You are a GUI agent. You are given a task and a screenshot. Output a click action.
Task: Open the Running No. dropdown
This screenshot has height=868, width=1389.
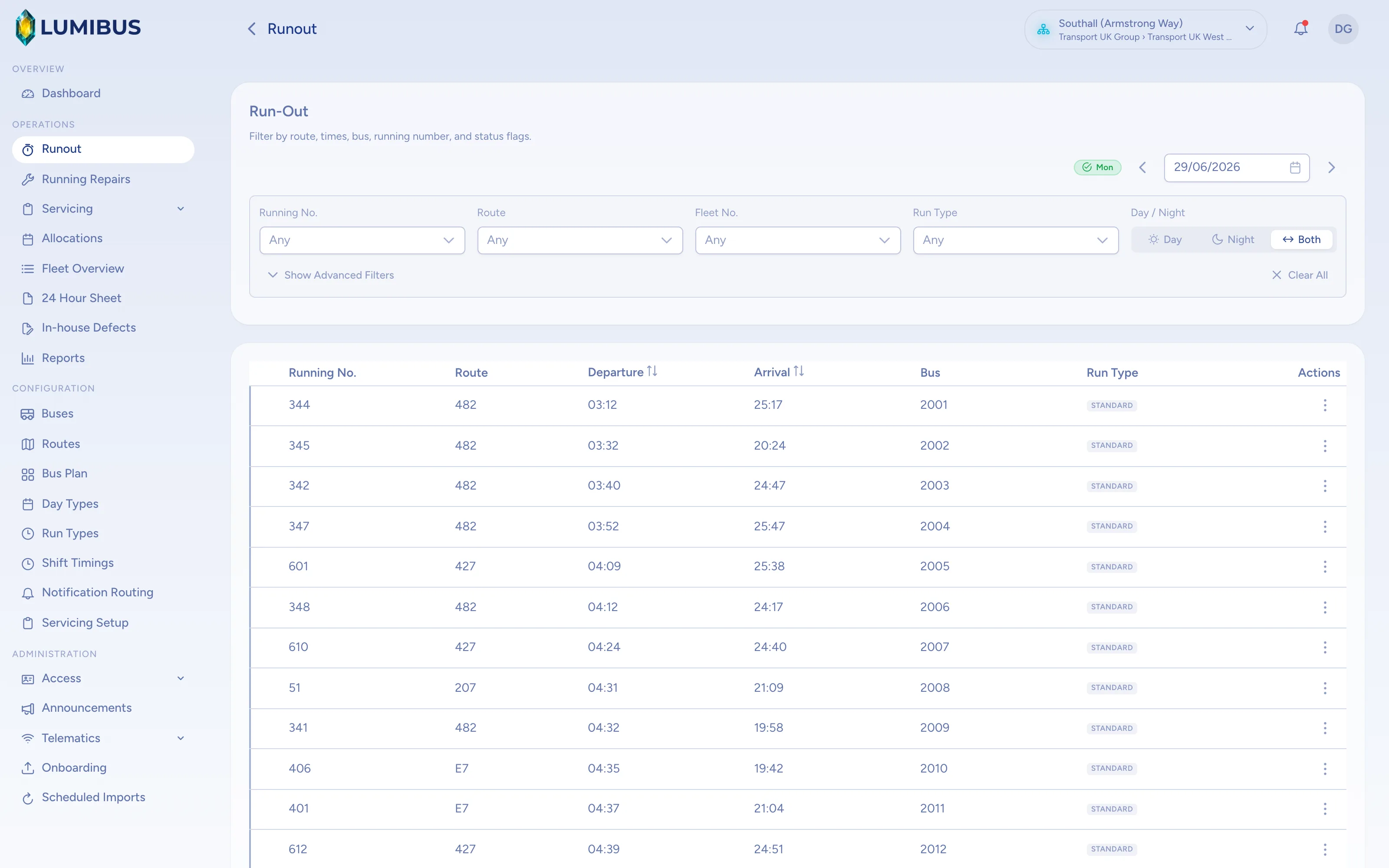pos(362,240)
